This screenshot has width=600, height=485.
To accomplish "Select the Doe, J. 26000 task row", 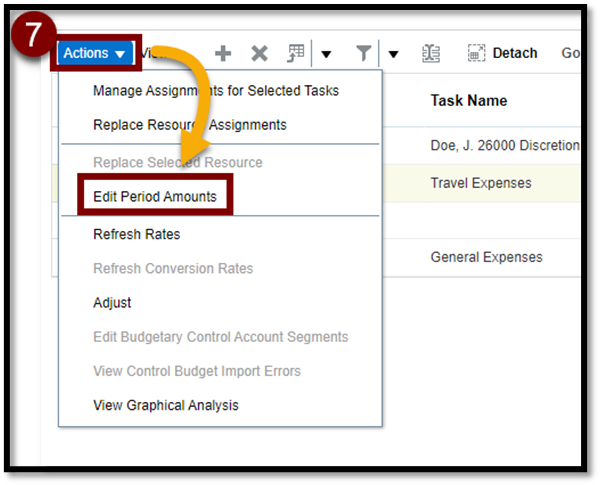I will tap(504, 145).
